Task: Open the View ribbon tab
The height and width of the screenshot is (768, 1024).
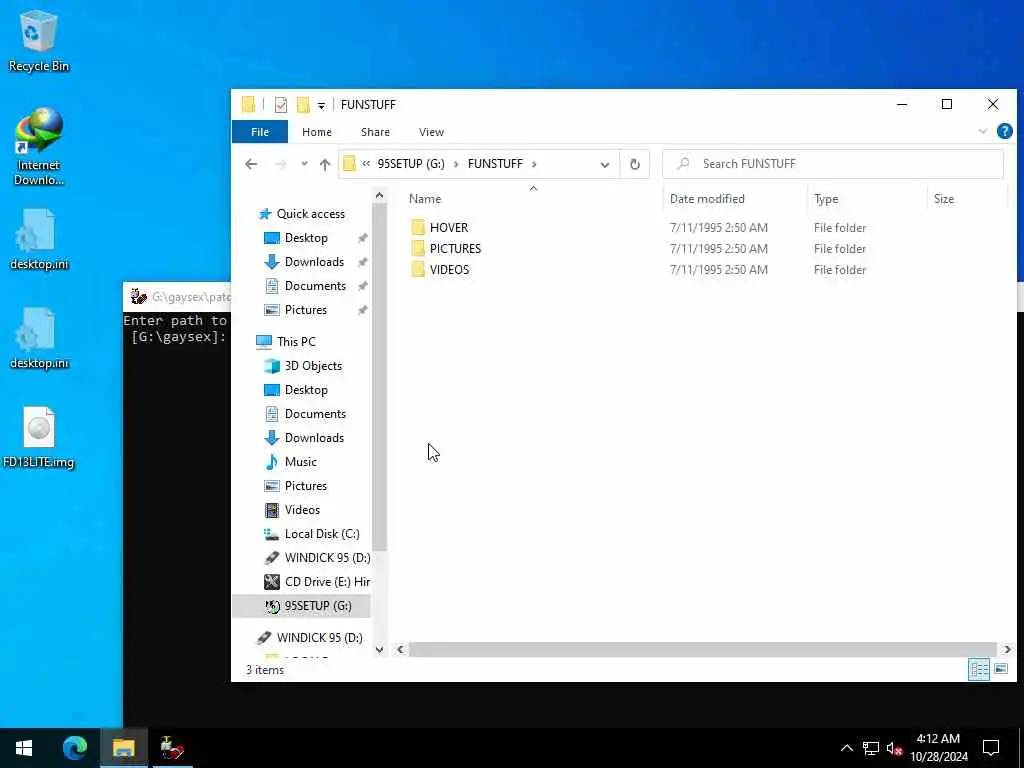Action: [431, 132]
